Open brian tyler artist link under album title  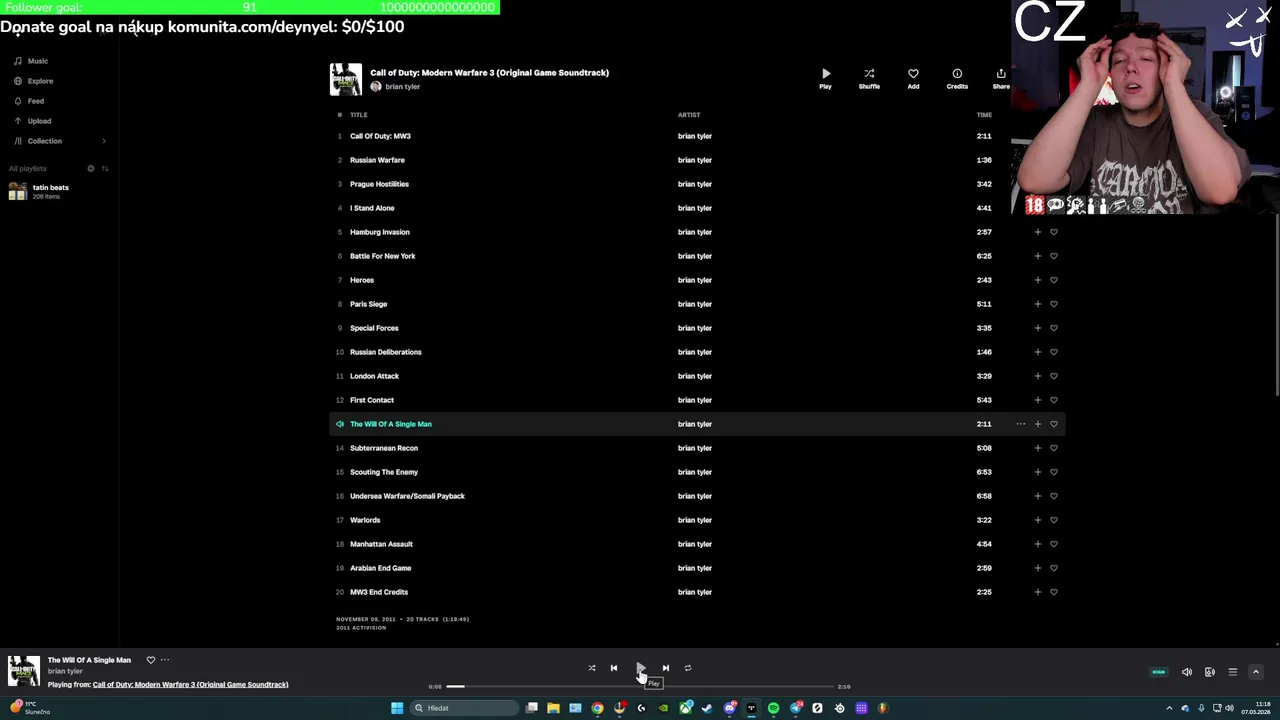(x=402, y=87)
